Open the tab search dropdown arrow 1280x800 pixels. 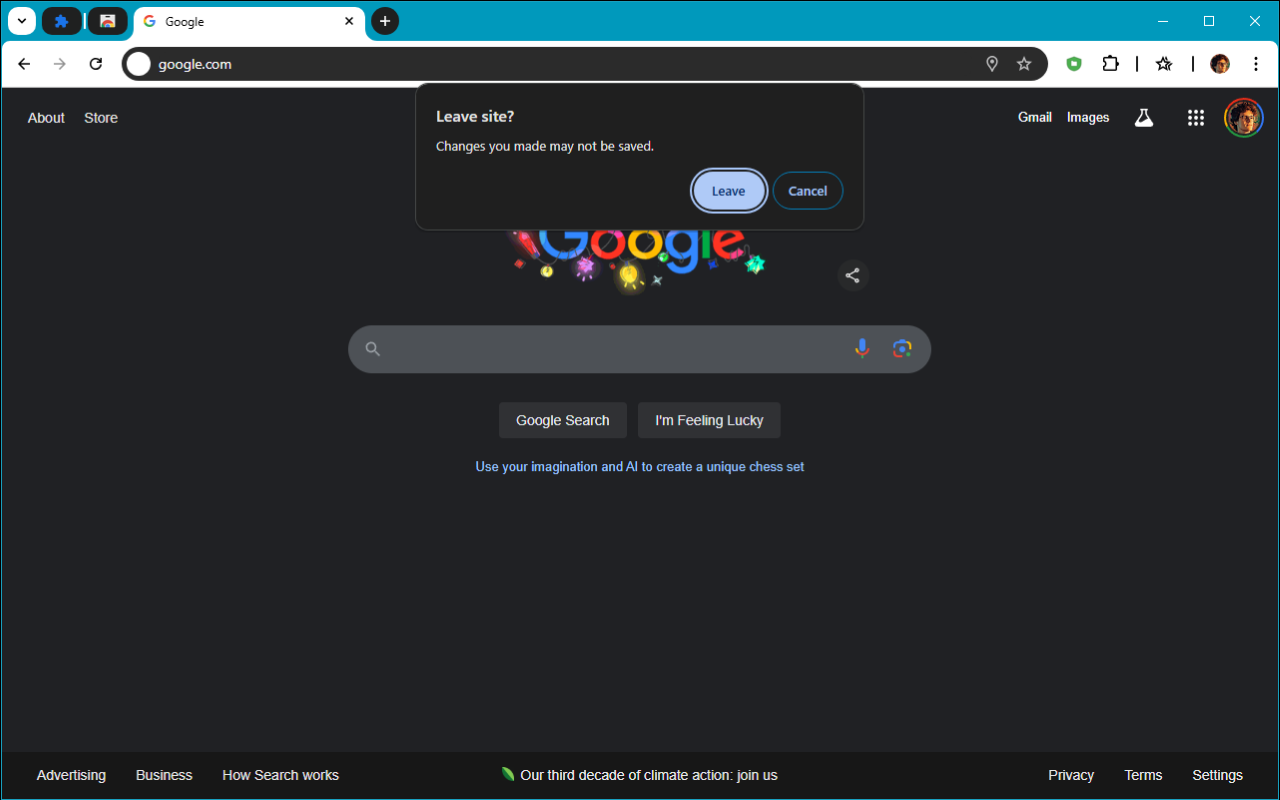(21, 21)
